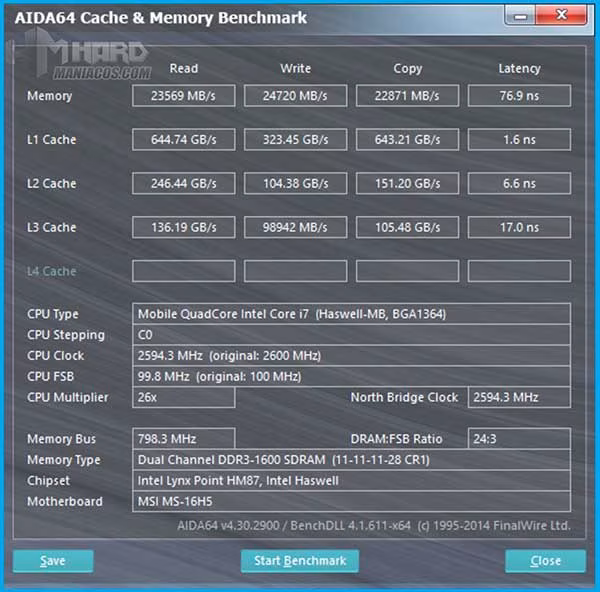Select Memory Bus value 798.3 MHz
Screen dimensions: 600x592
[x=184, y=439]
